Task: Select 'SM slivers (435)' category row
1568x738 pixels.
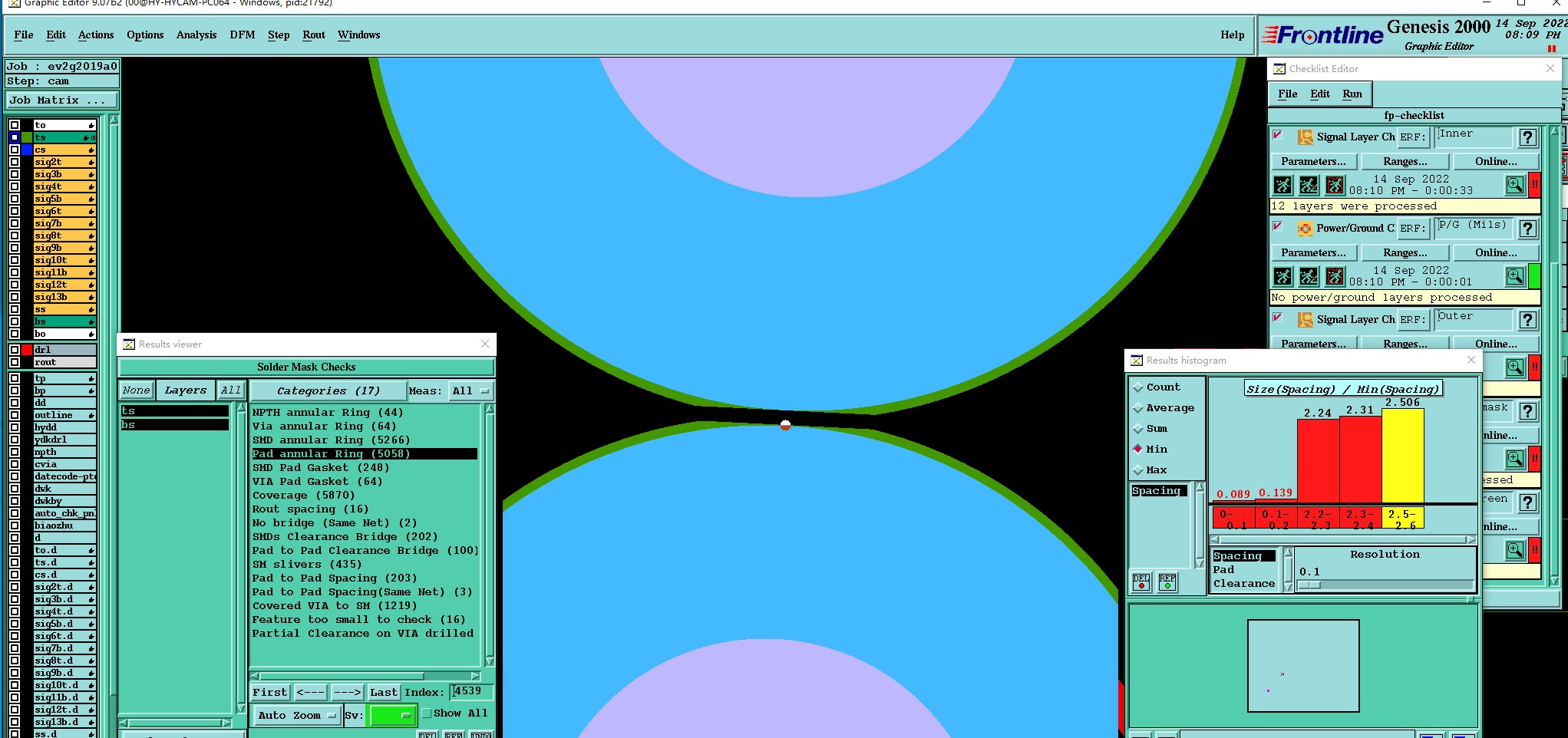Action: click(x=365, y=565)
